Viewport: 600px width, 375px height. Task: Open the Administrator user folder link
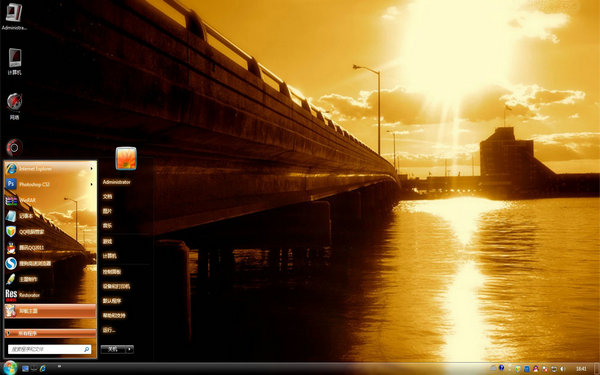pyautogui.click(x=116, y=182)
